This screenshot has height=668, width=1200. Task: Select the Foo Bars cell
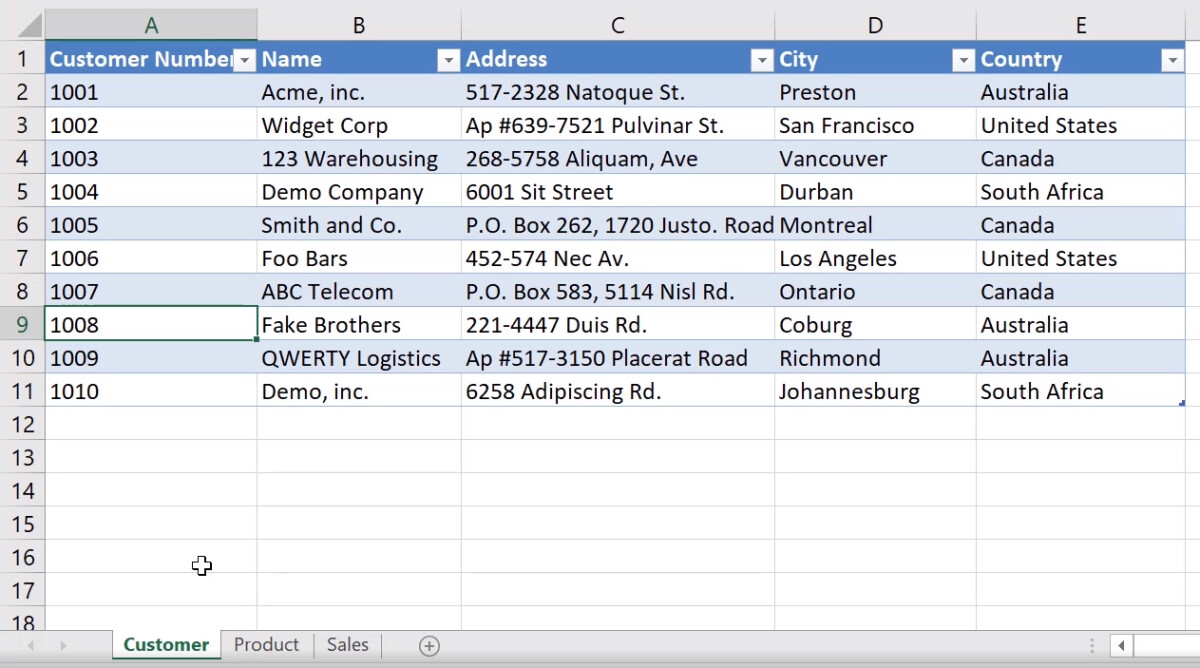[359, 258]
